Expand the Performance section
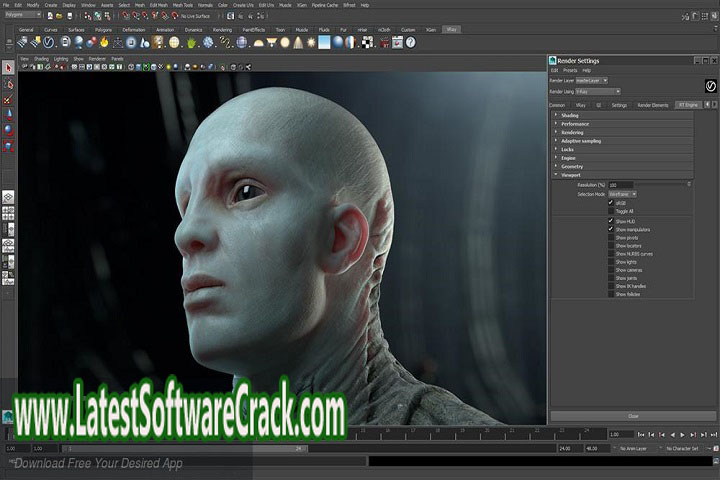Image resolution: width=720 pixels, height=480 pixels. (x=622, y=124)
